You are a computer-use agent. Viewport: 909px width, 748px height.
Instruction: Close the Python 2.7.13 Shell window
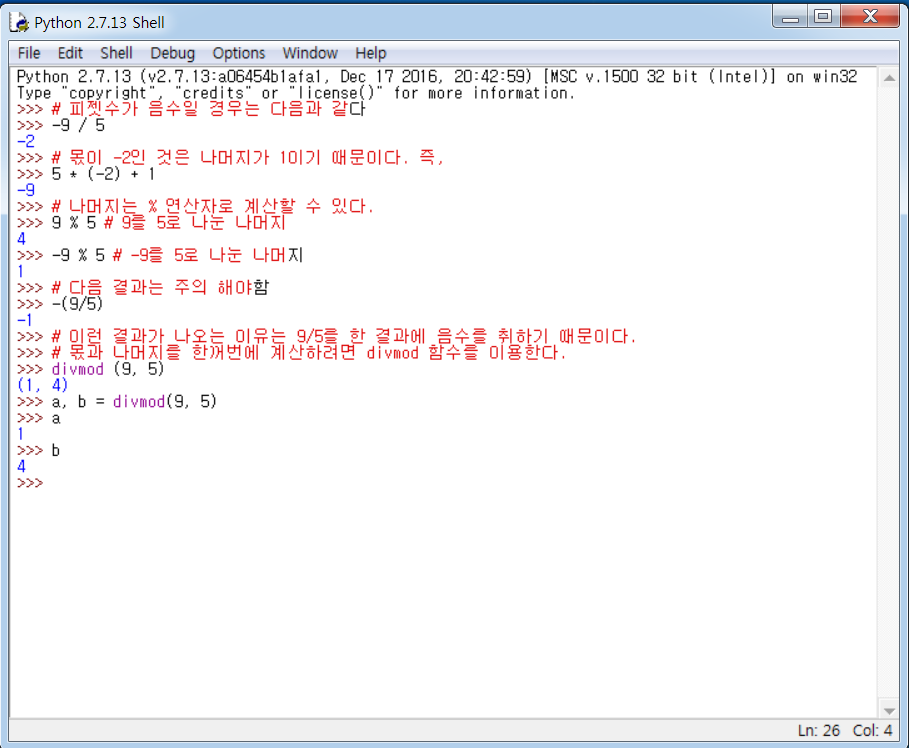click(870, 17)
